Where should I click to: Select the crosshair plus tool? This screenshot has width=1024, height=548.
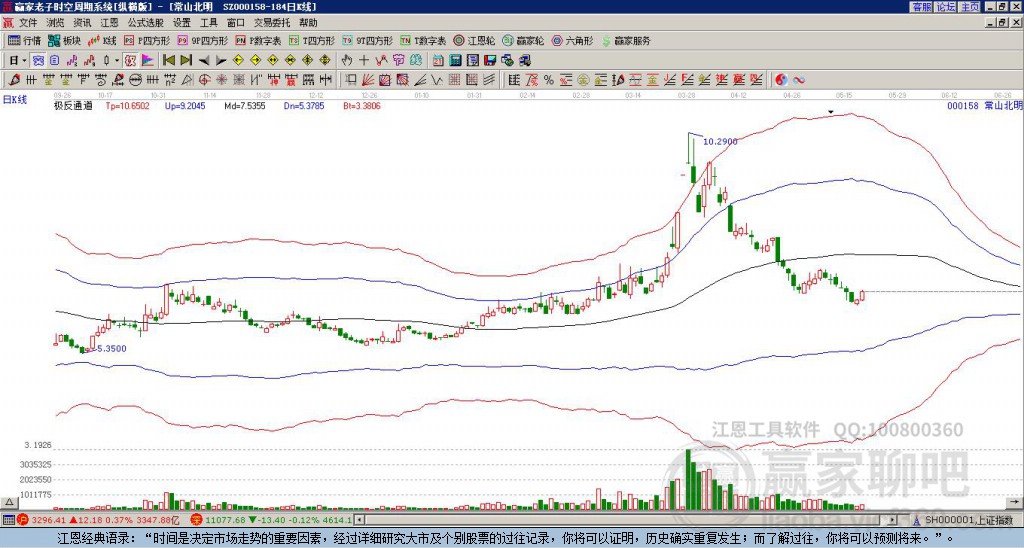(x=364, y=60)
